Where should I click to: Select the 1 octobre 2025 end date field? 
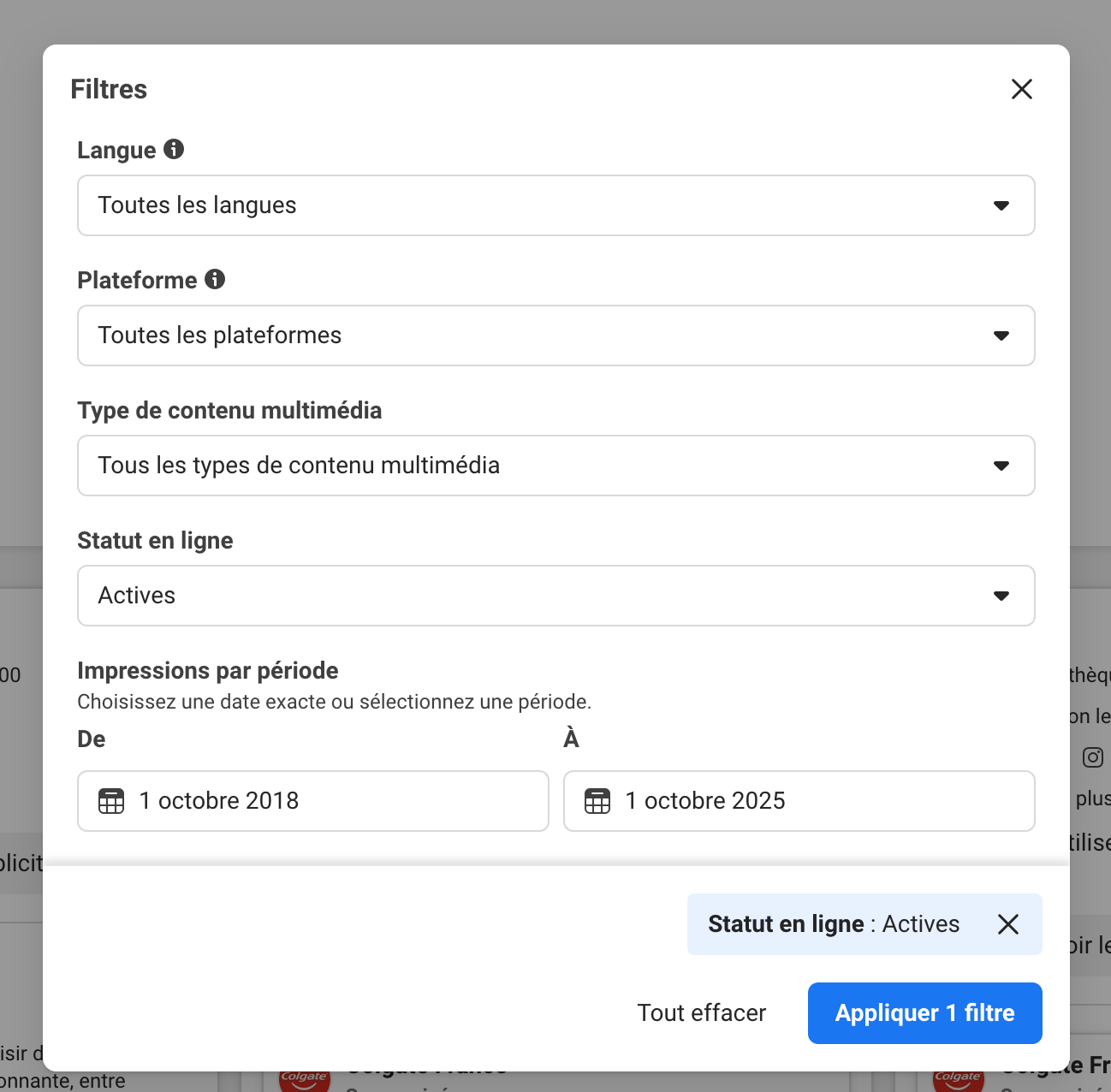point(813,801)
